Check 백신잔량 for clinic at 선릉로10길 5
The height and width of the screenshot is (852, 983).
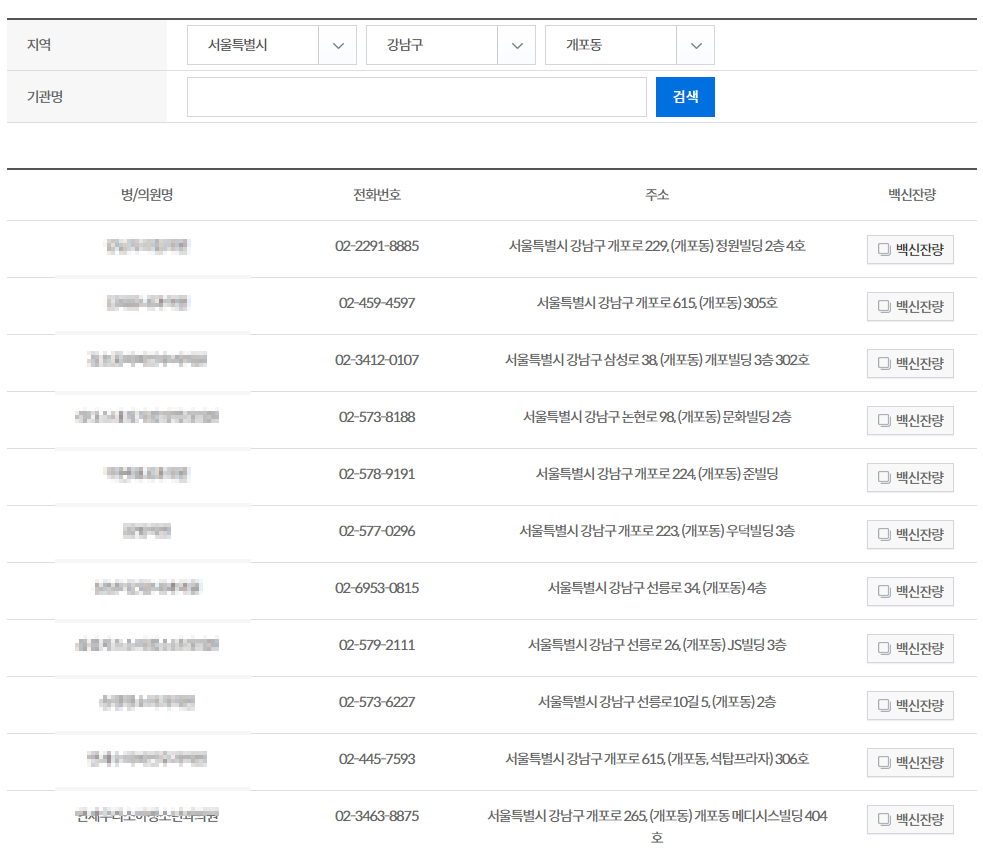pos(909,705)
